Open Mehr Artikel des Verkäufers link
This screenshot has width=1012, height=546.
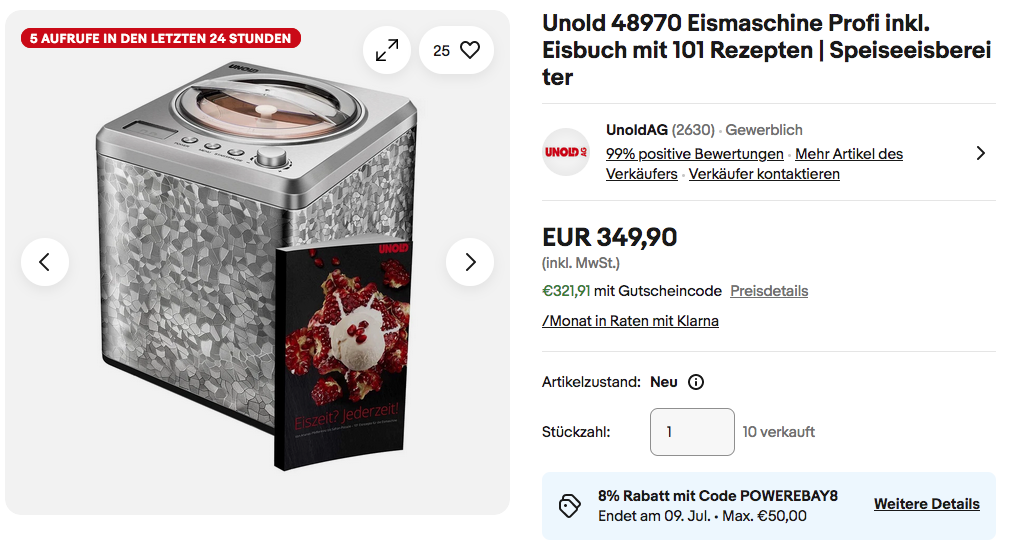754,164
